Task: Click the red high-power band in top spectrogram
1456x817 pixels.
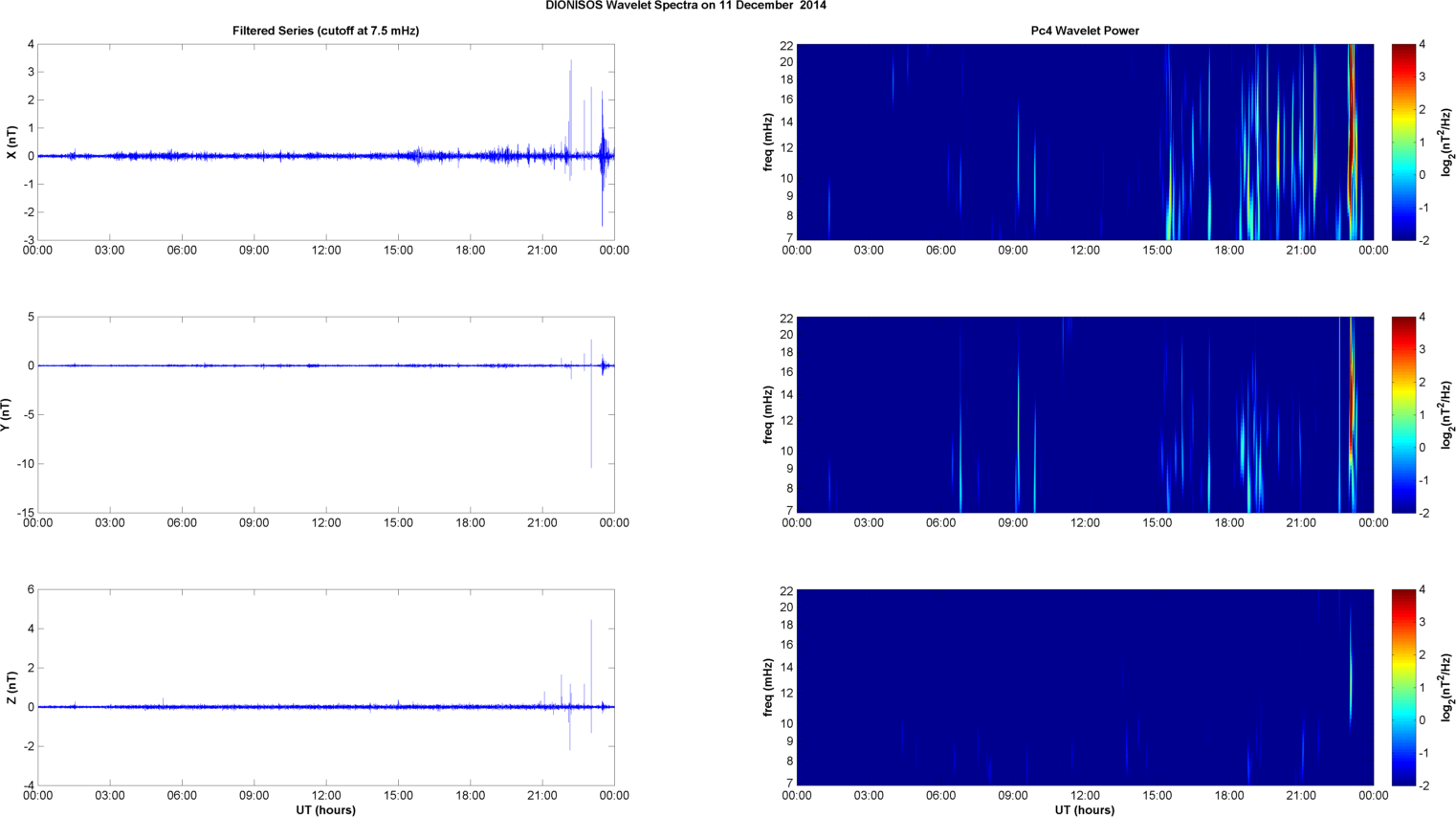Action: [x=1352, y=124]
